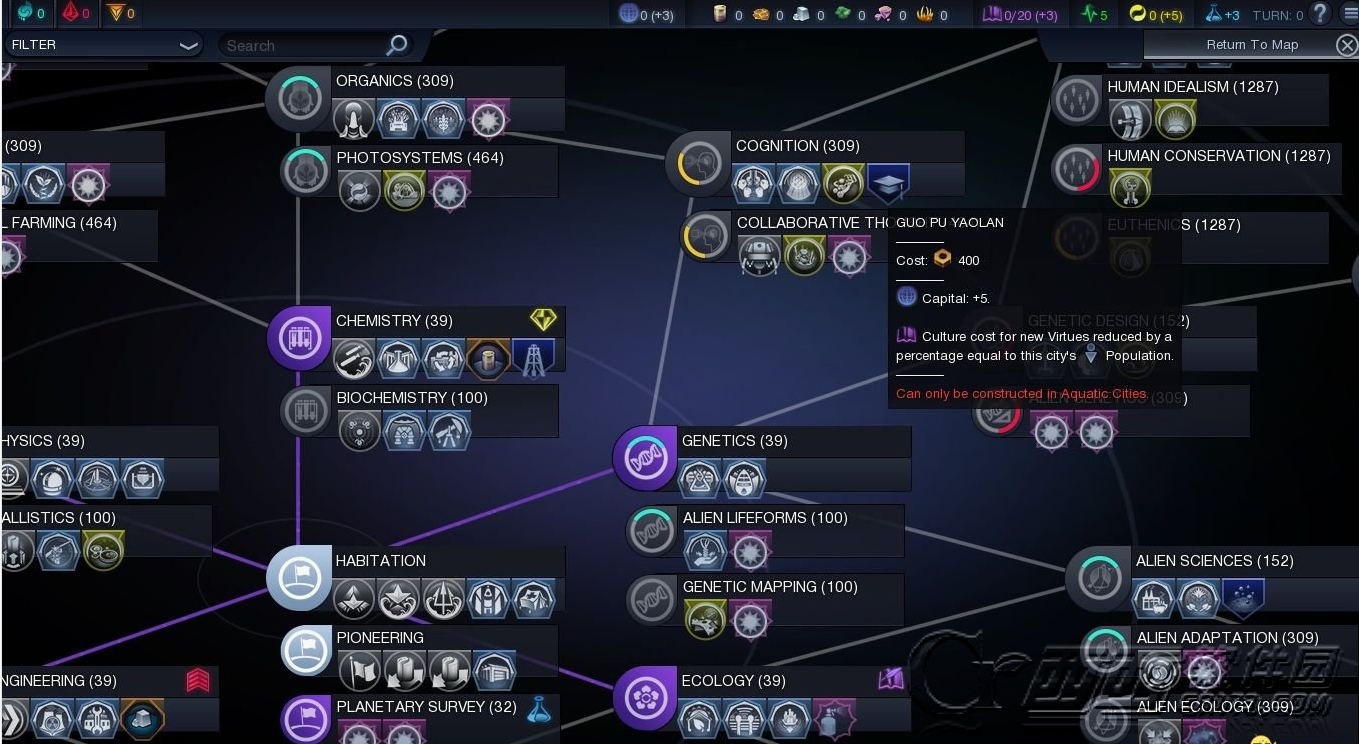Open the help question mark icon

click(x=1320, y=14)
